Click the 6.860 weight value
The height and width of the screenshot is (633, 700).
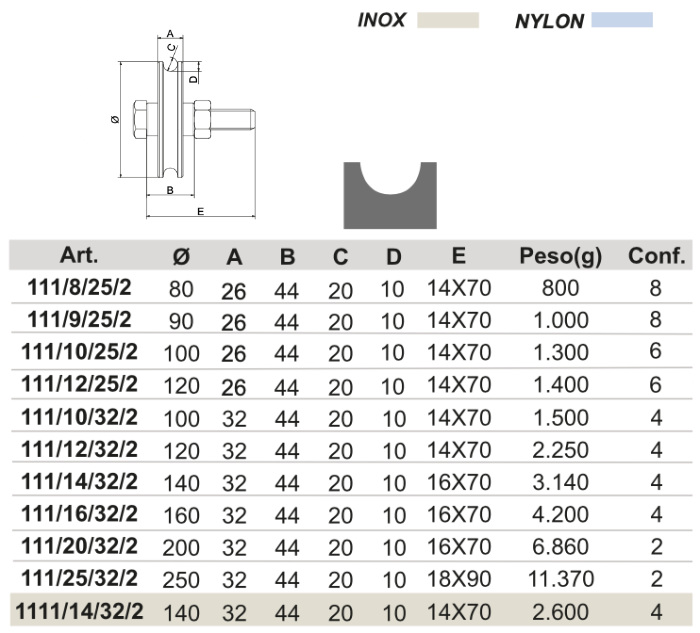[x=561, y=547]
